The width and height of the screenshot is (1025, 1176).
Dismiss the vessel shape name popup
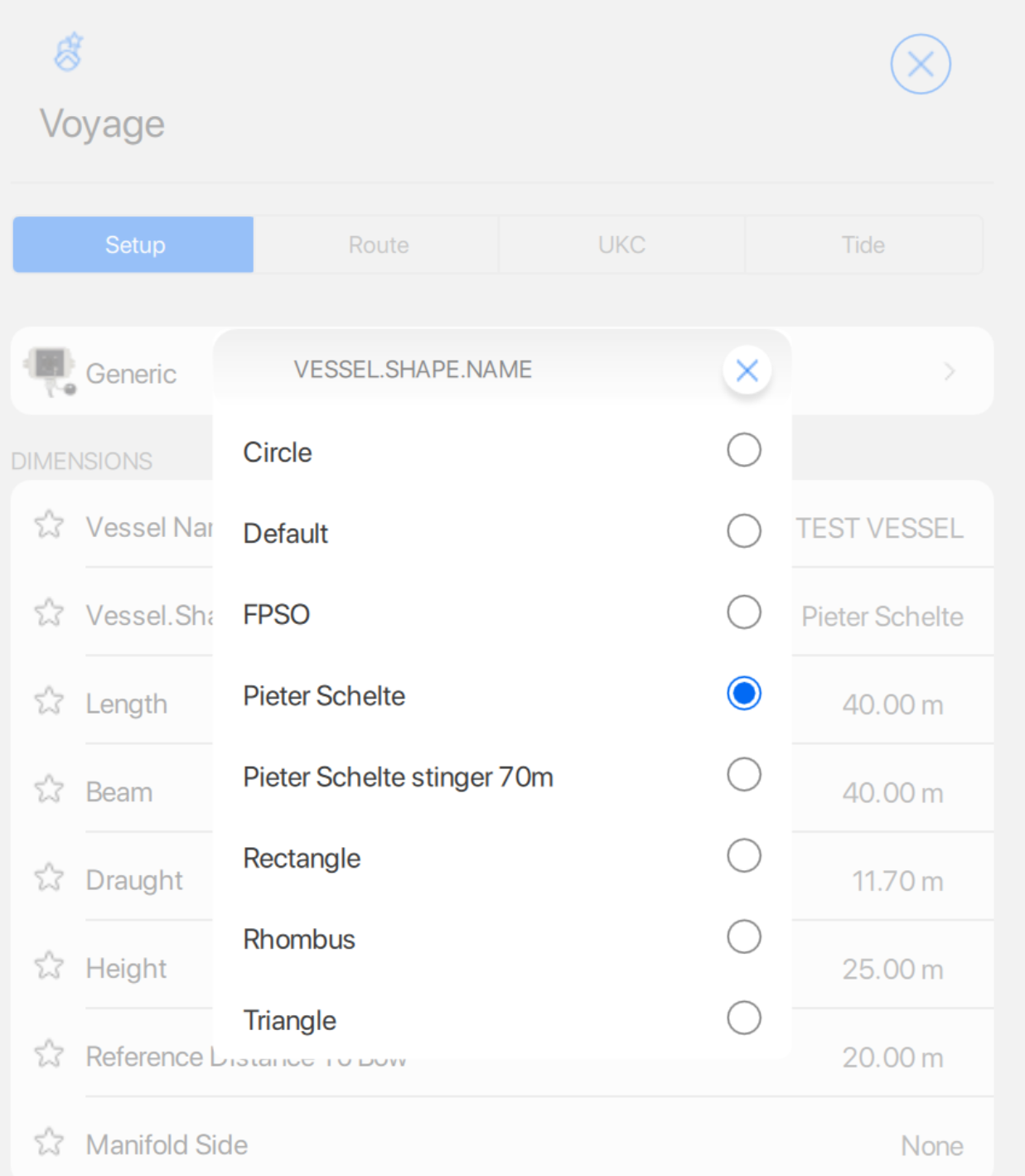(747, 370)
